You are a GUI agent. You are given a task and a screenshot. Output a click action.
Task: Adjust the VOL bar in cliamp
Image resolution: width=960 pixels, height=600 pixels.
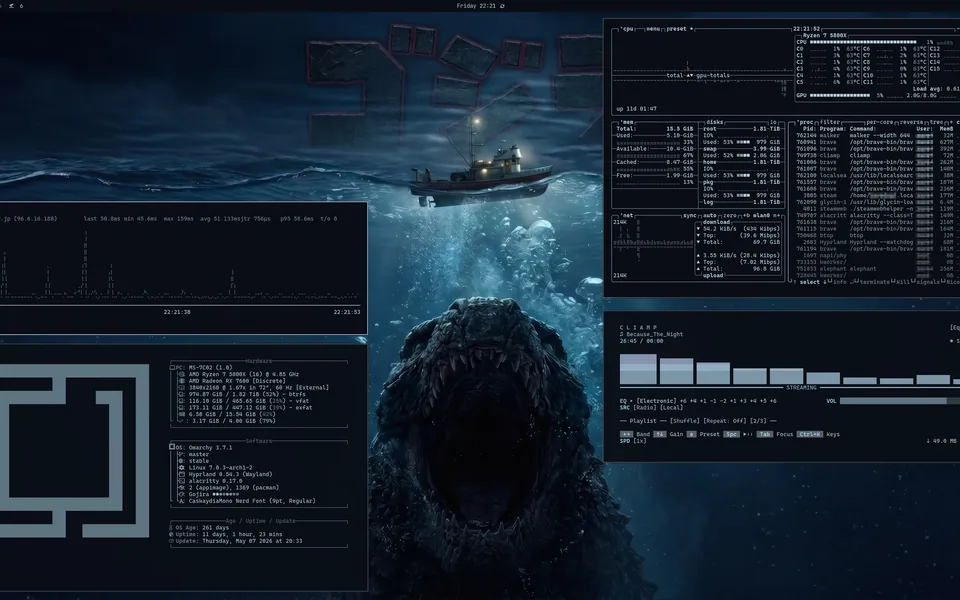[900, 401]
